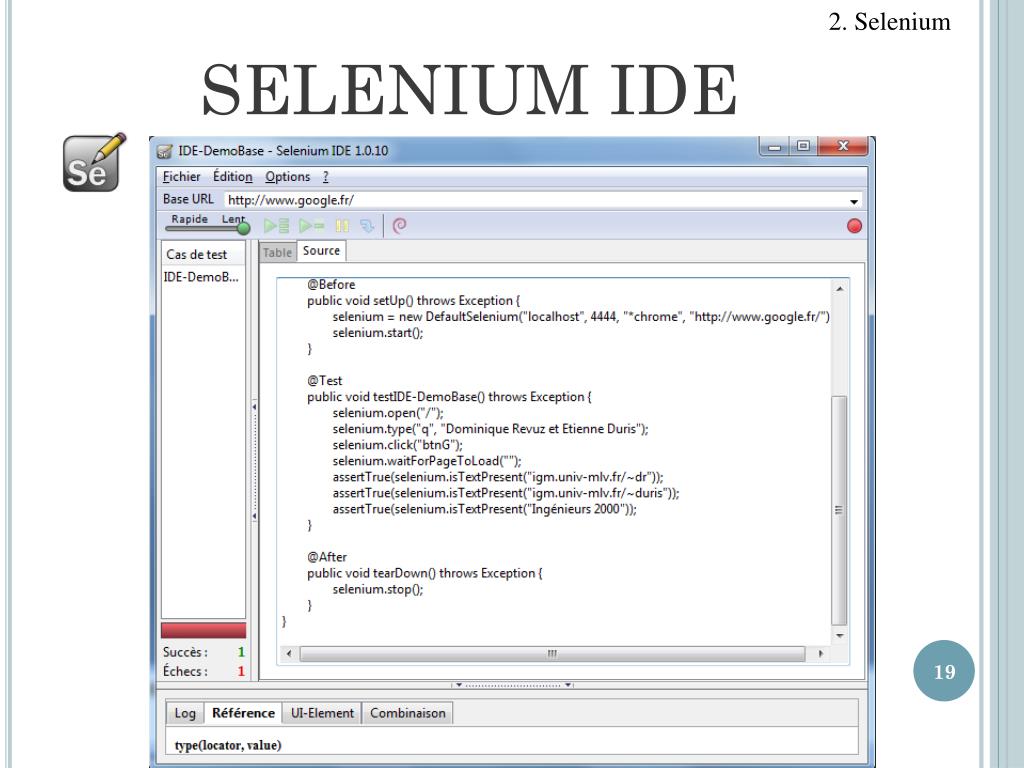Click the selenium.waitForPageToLoad line
Screen dimensions: 1024x768
427,461
